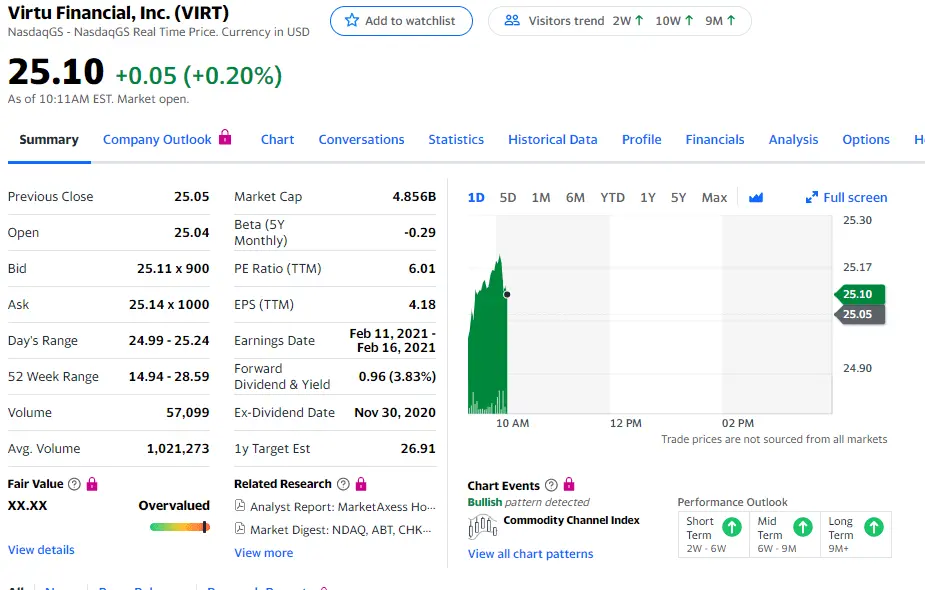Expand chart with Full screen arrows icon
Screen dimensions: 925x590
coord(812,198)
